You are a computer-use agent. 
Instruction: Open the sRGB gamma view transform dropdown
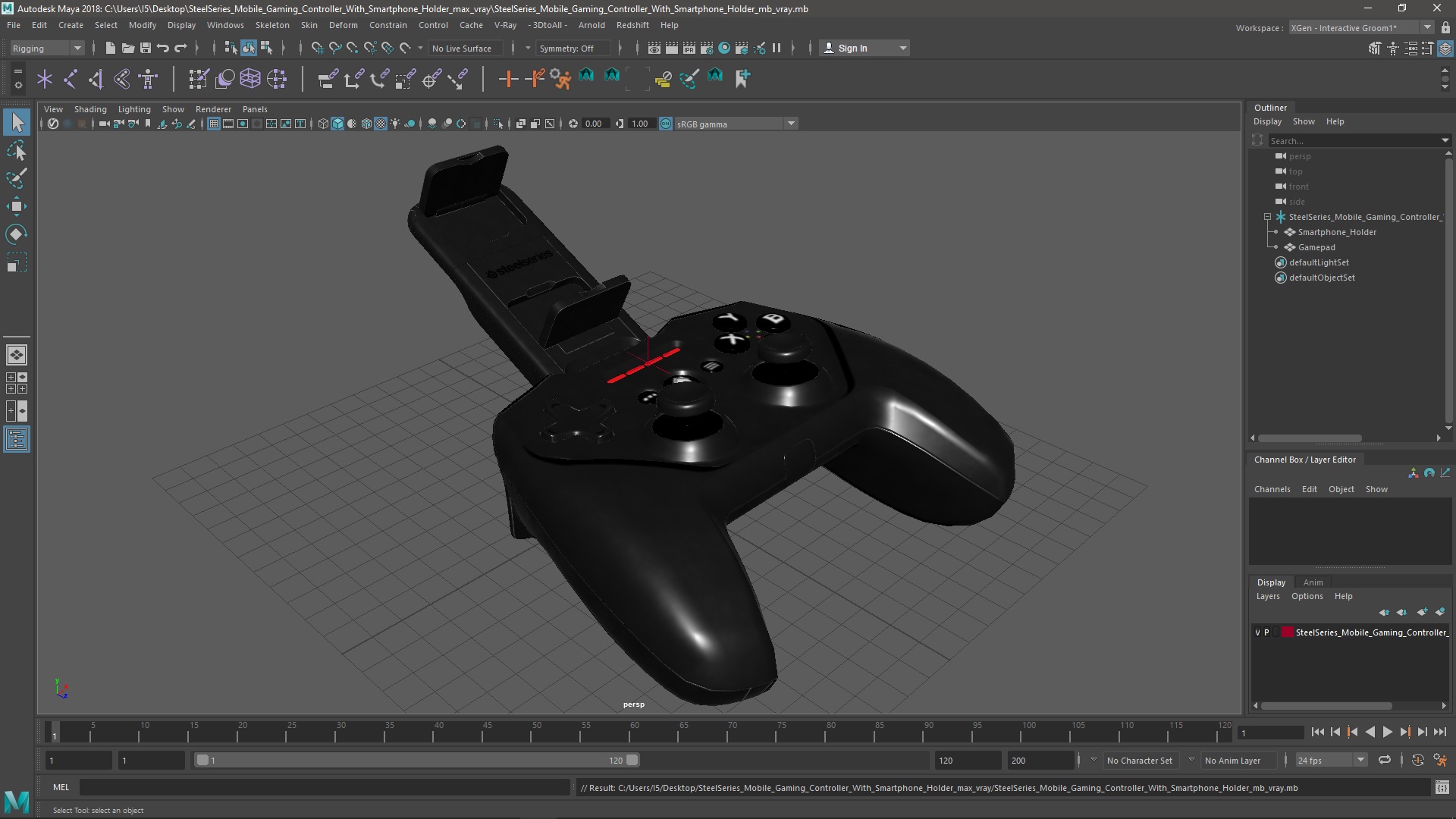(736, 124)
